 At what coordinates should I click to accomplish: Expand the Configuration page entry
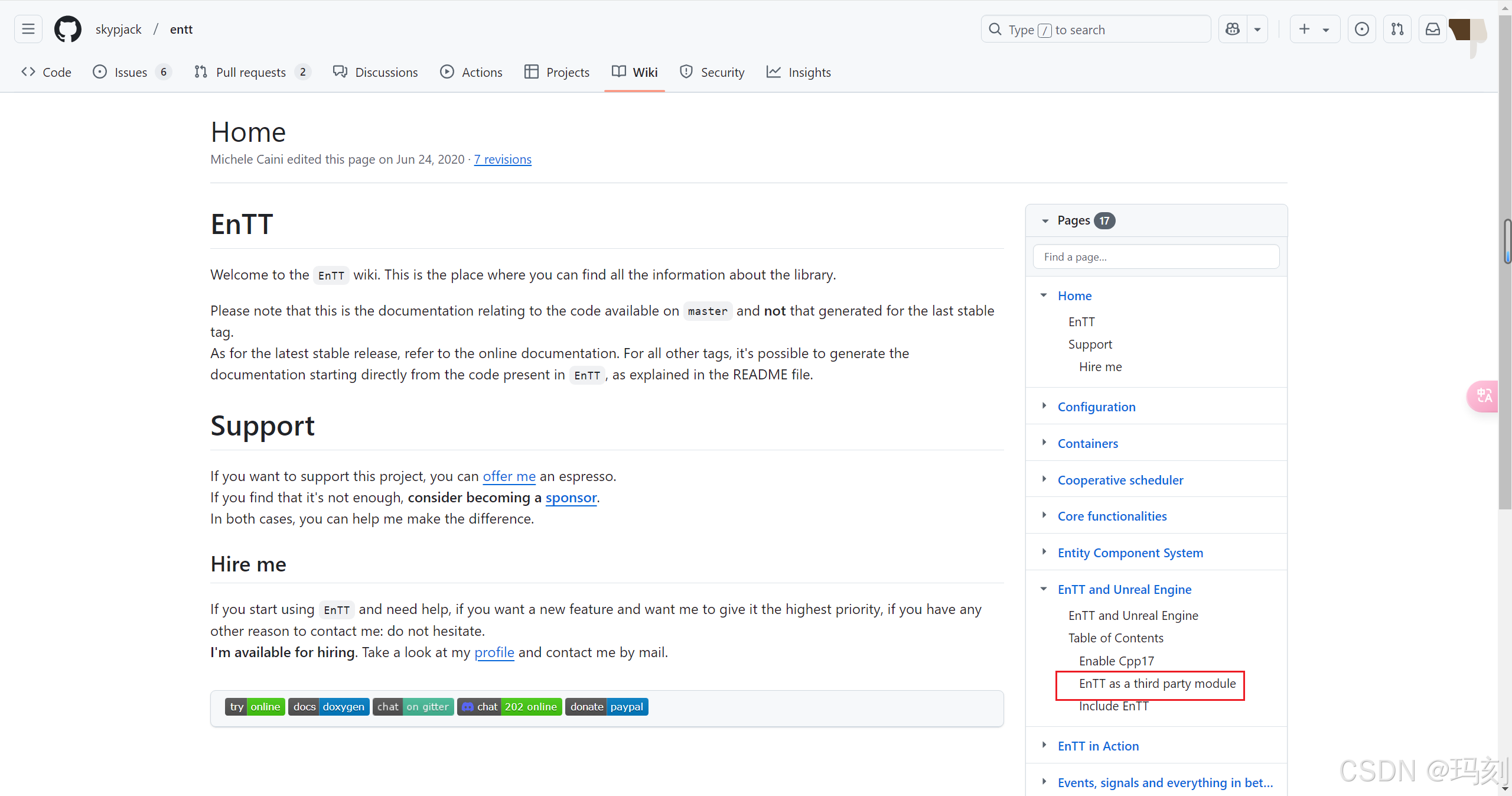click(x=1044, y=406)
